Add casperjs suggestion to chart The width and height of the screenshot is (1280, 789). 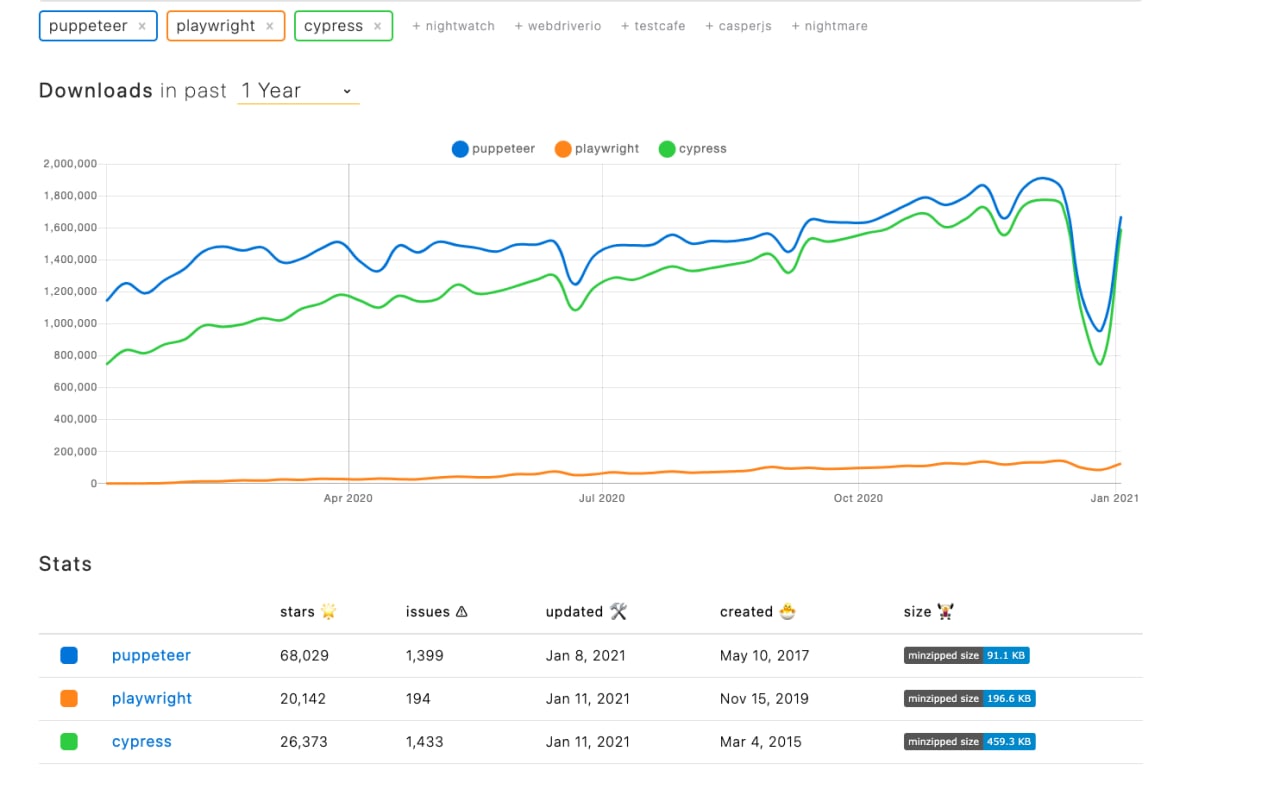738,26
